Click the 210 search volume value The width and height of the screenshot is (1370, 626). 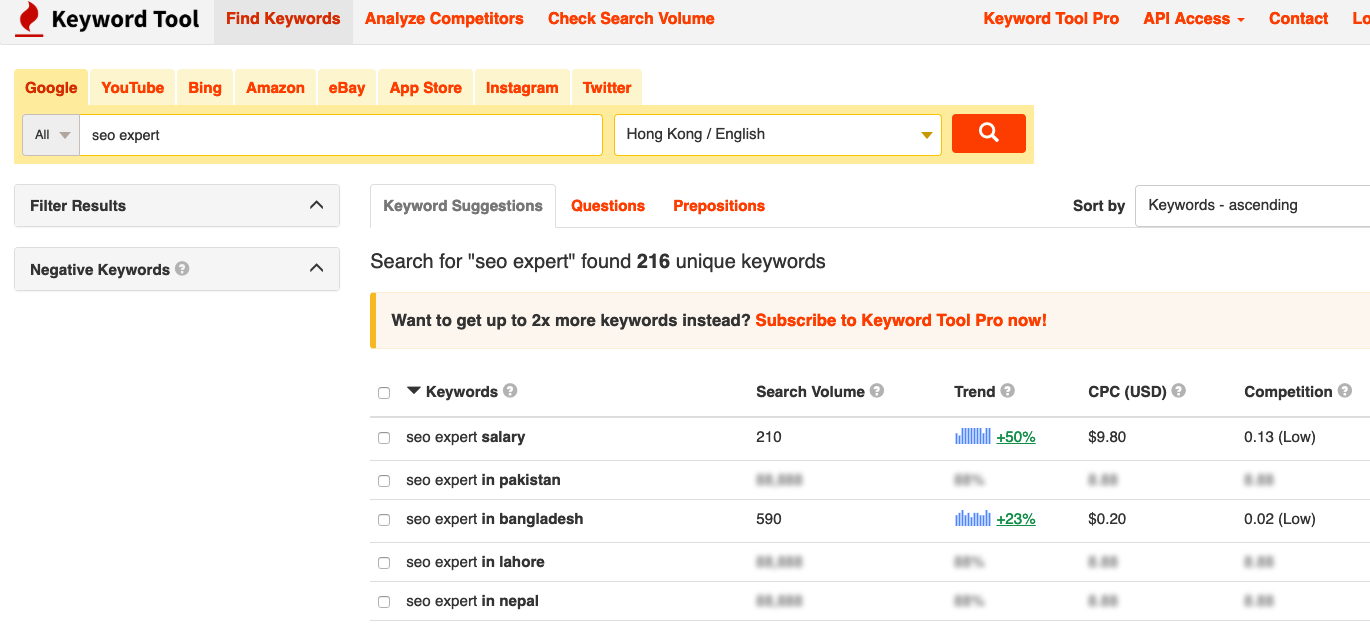pos(769,437)
